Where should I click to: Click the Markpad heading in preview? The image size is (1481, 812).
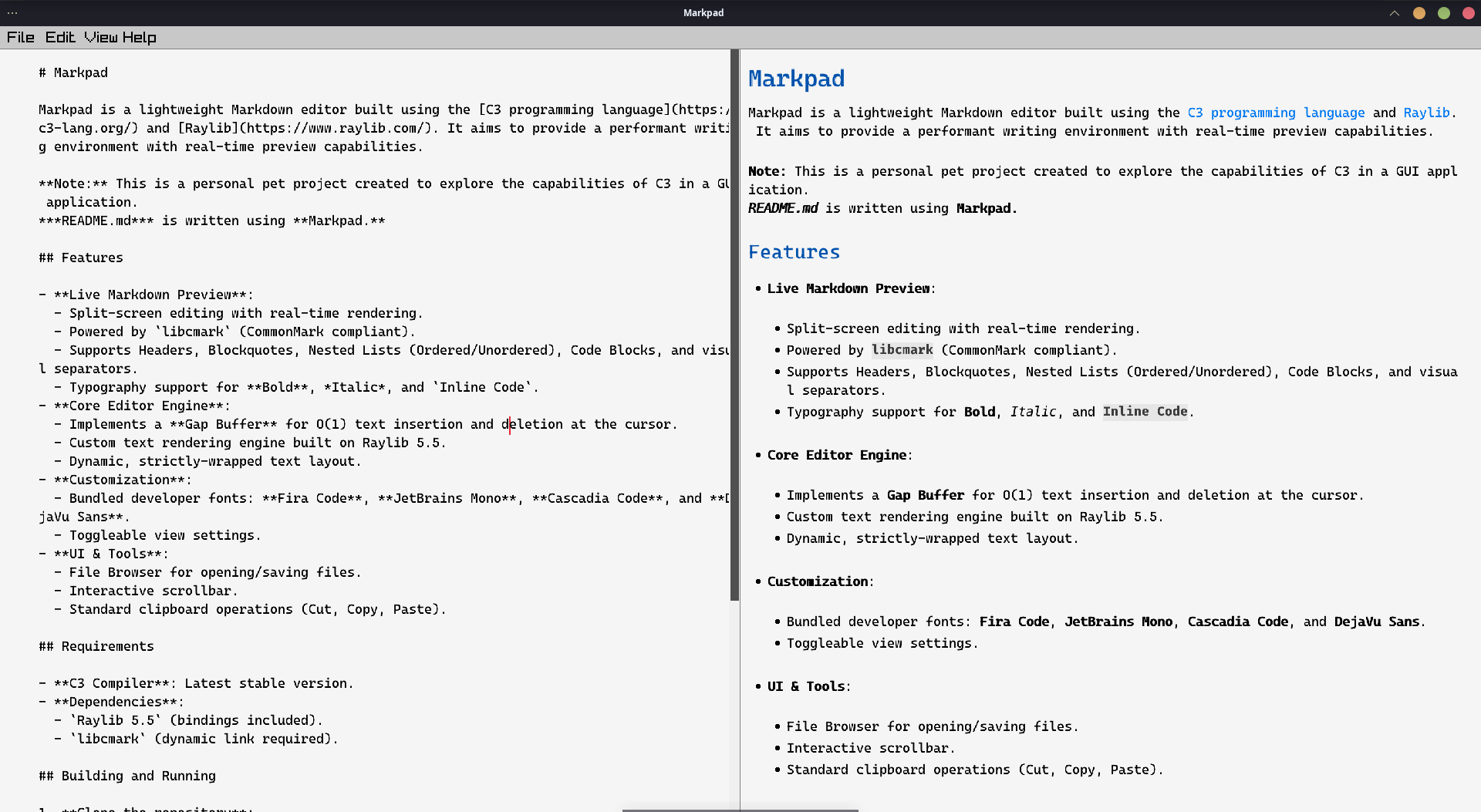click(796, 78)
